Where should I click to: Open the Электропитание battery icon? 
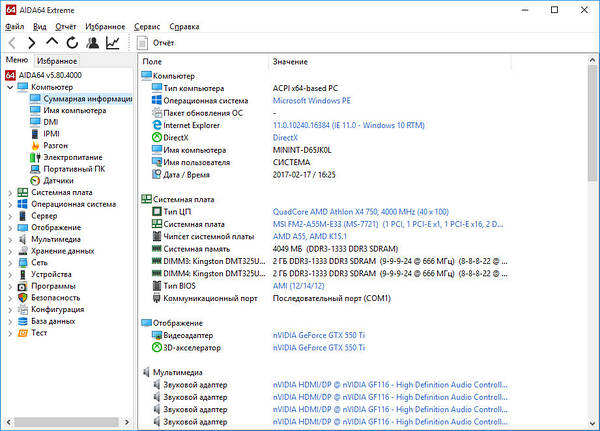click(x=35, y=157)
